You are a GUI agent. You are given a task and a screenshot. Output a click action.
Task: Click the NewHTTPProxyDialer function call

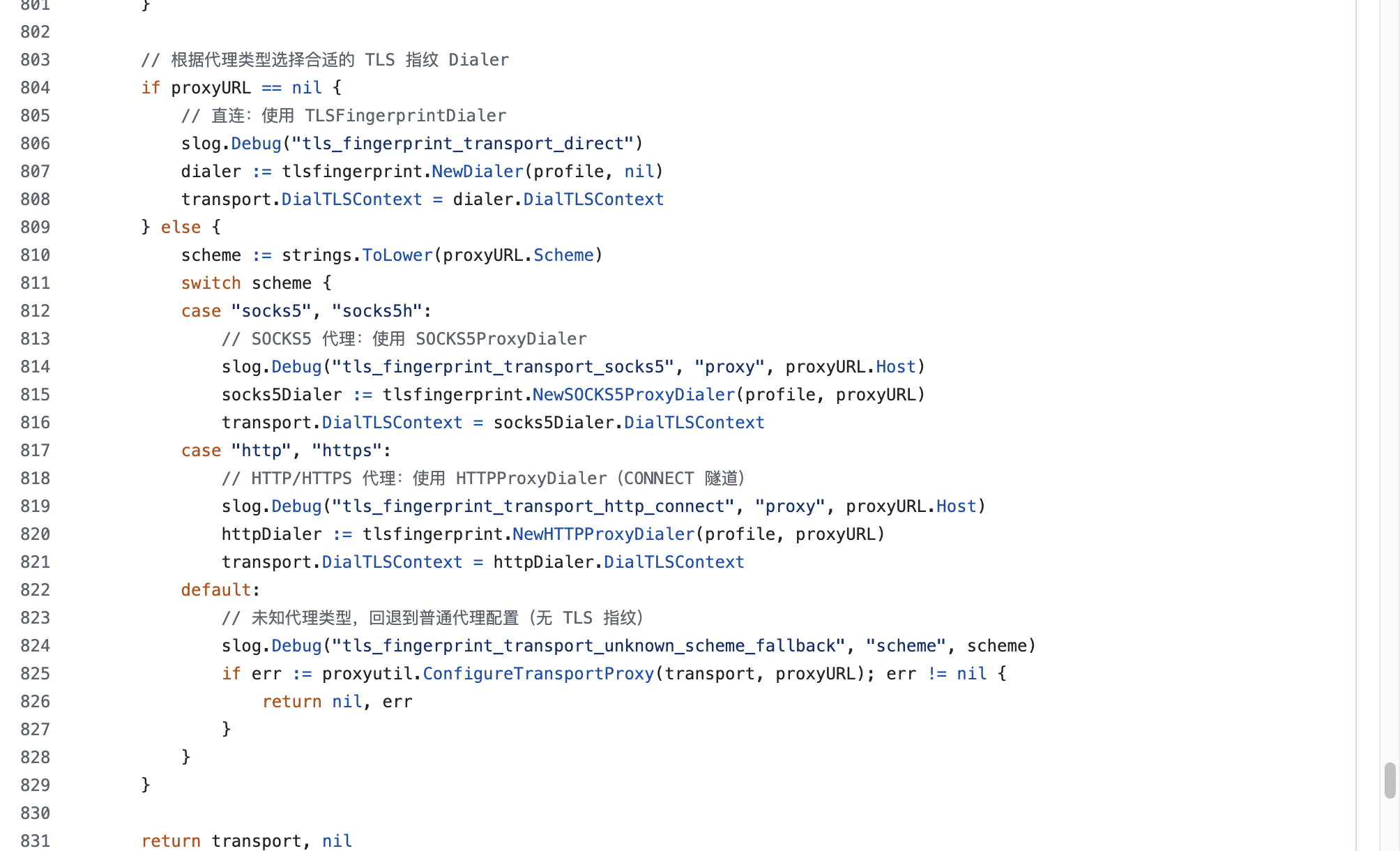click(603, 534)
